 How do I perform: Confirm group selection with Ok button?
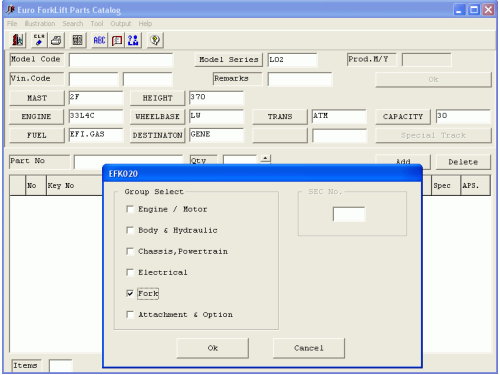tap(213, 348)
